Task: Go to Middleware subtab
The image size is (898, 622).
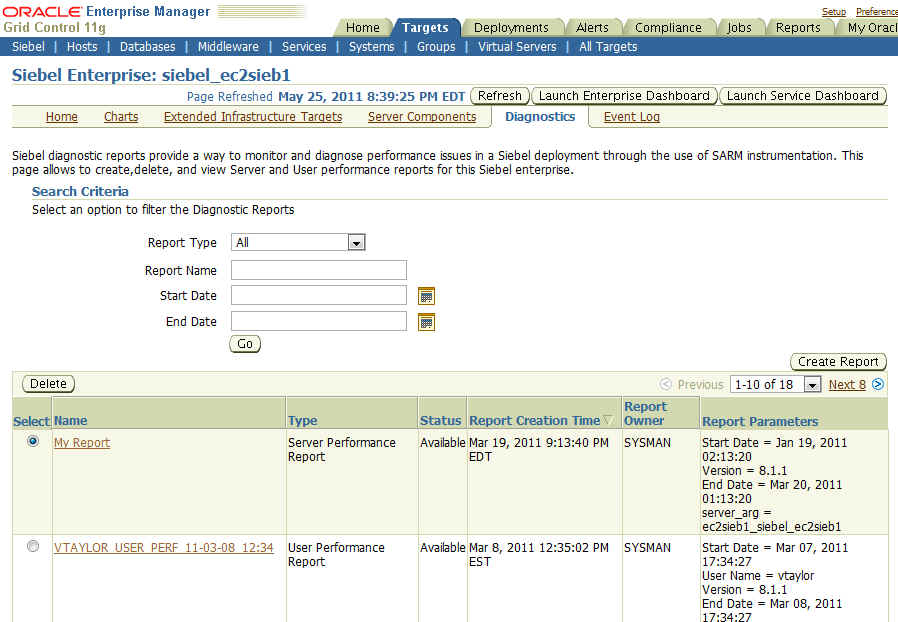Action: click(x=228, y=47)
